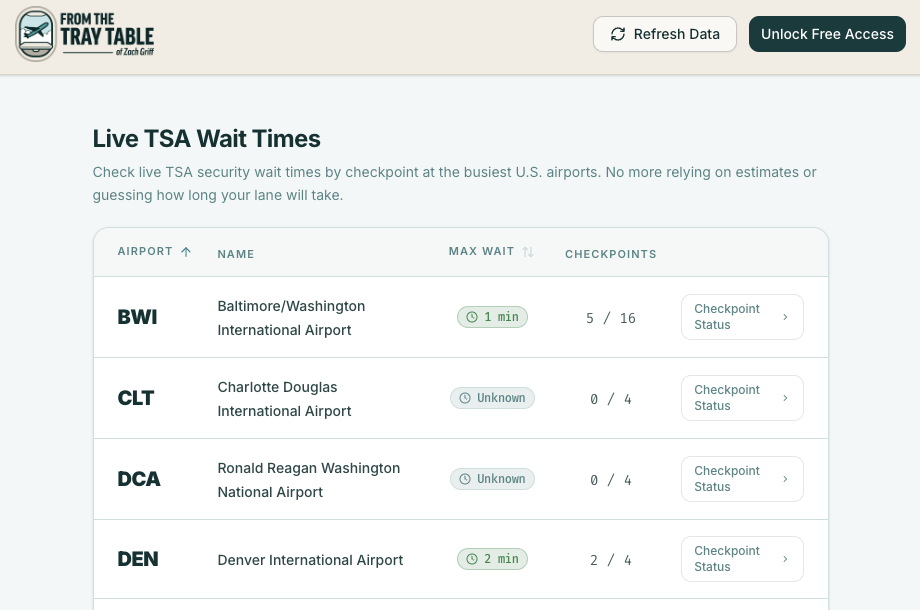The width and height of the screenshot is (920, 610).
Task: Click the Checkpoints column header
Action: (610, 254)
